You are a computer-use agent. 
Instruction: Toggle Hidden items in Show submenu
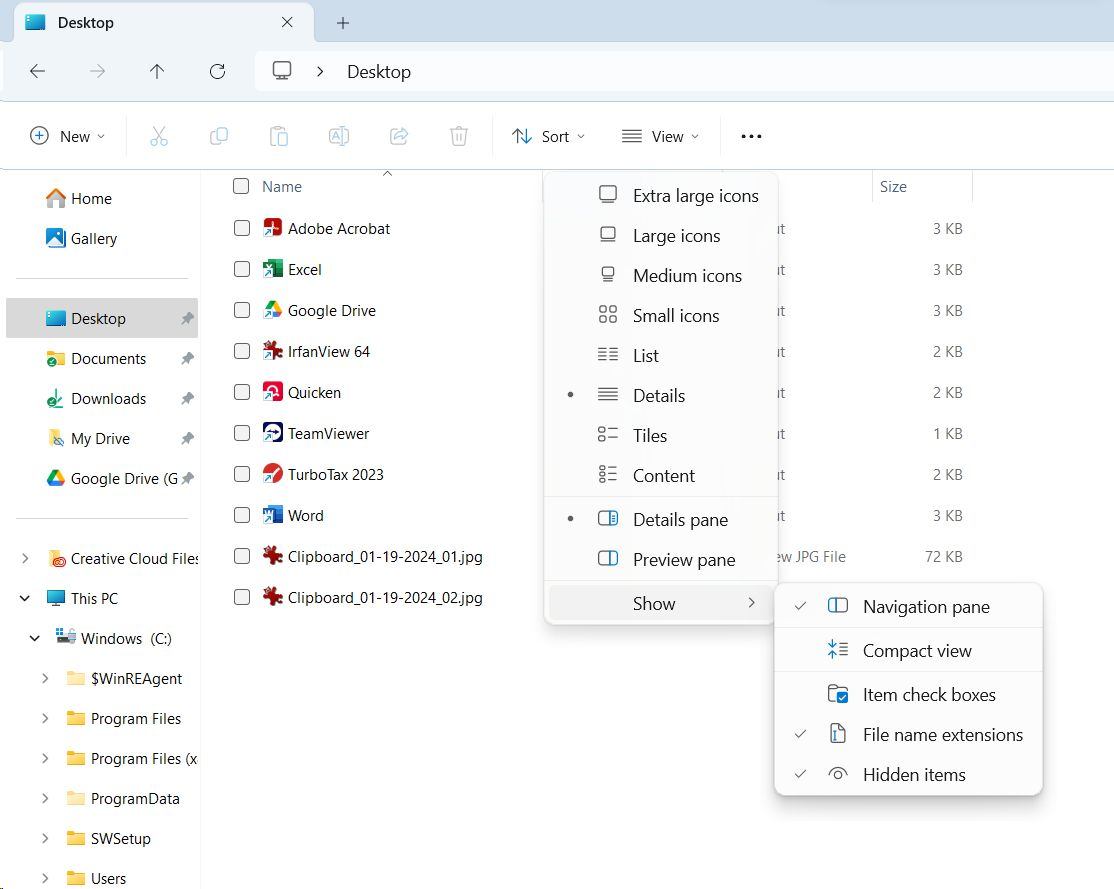[909, 775]
